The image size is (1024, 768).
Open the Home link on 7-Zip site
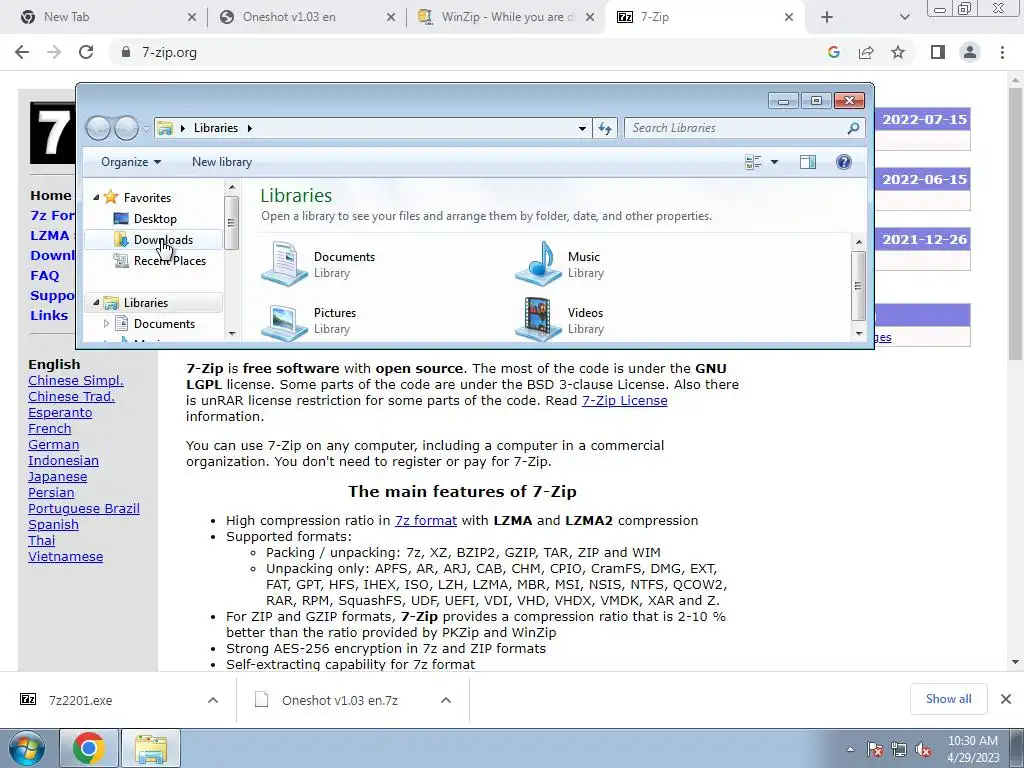pyautogui.click(x=51, y=195)
